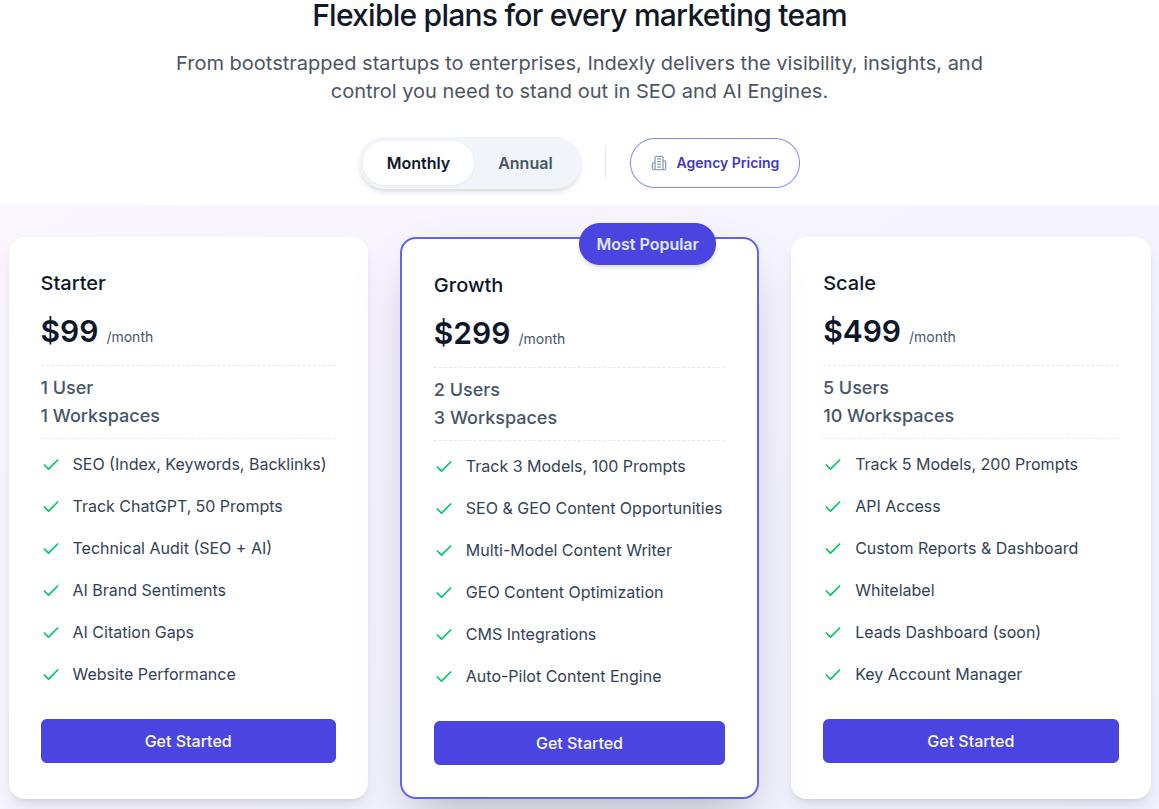This screenshot has height=809, width=1159.
Task: Click Get Started under the Growth plan
Action: 579,743
